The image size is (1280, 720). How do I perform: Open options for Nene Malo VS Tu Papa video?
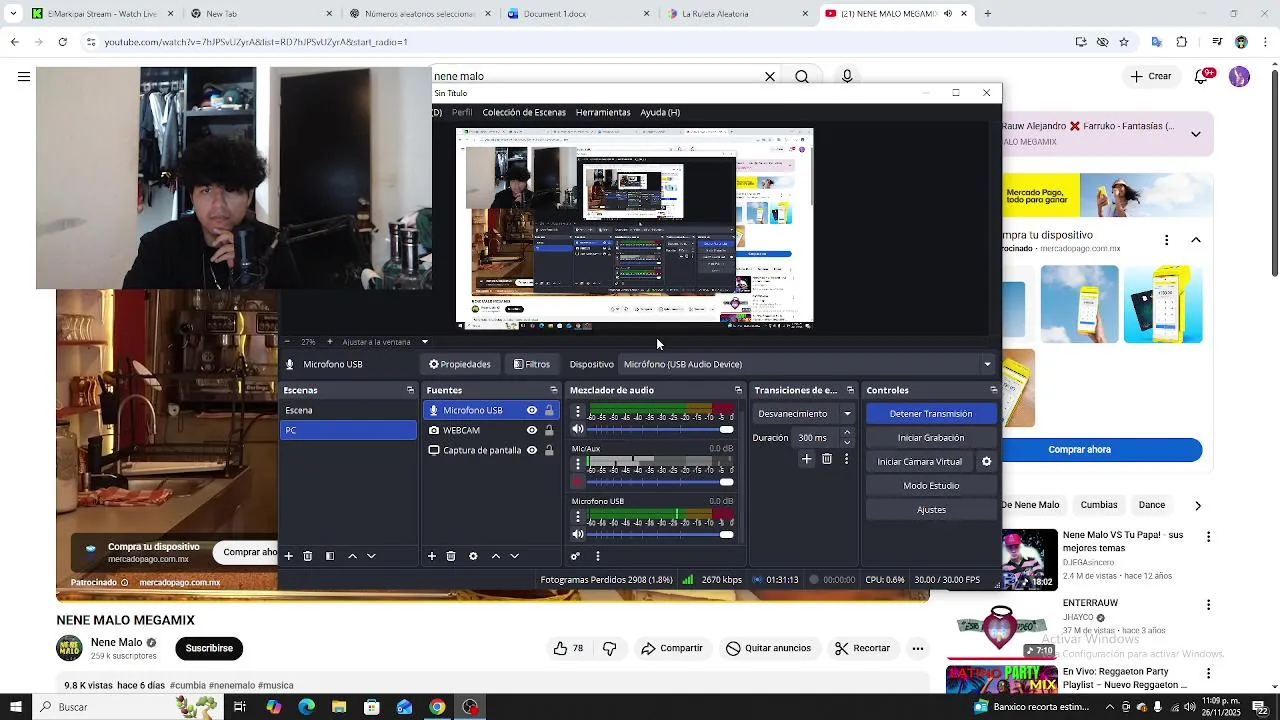(1208, 537)
